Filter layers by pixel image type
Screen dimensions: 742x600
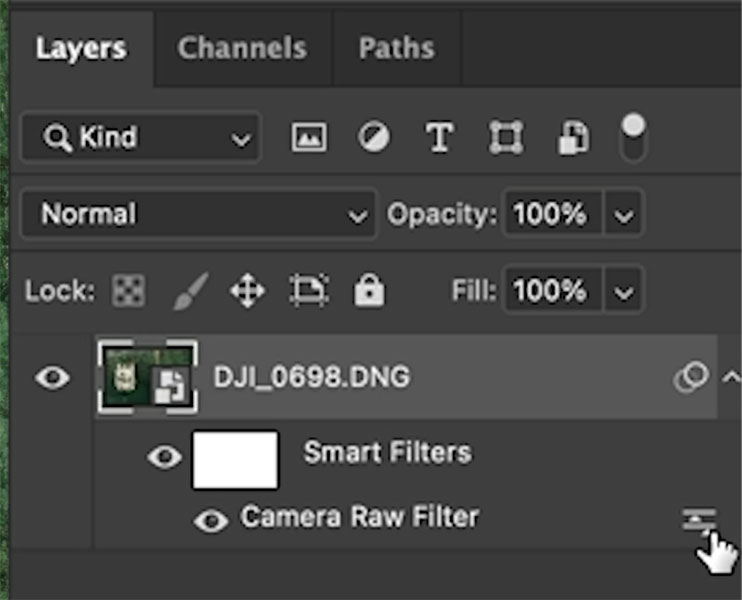pyautogui.click(x=309, y=138)
